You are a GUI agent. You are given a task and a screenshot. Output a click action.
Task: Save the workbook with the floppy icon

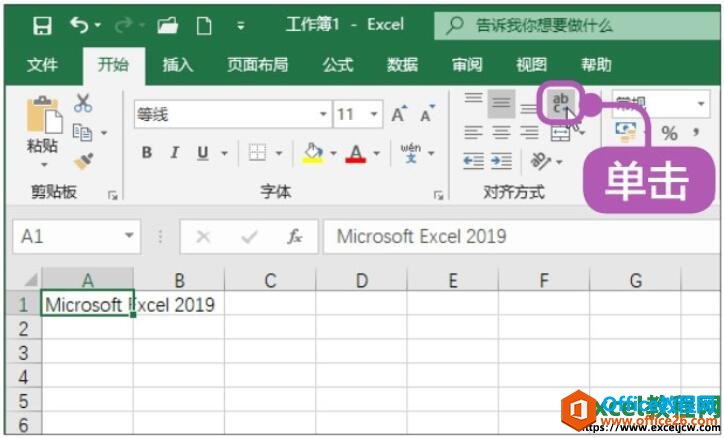(42, 25)
